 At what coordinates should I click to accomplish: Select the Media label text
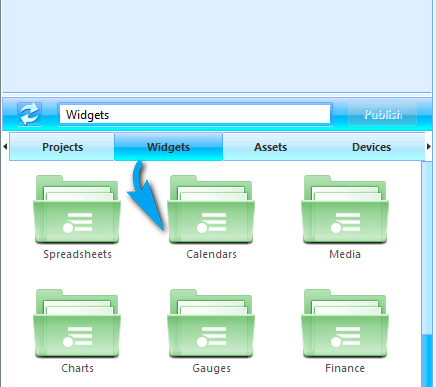tap(345, 254)
